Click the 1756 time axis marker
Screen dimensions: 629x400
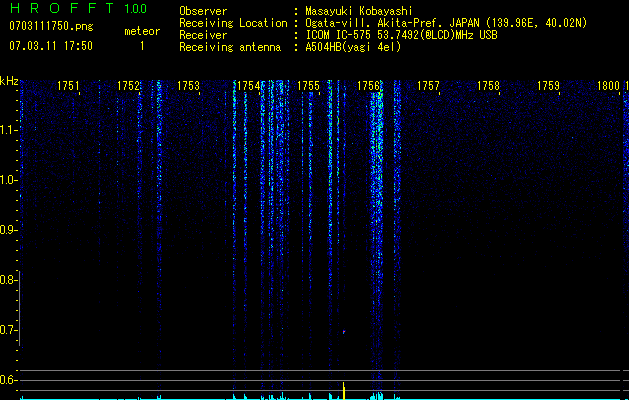(368, 86)
